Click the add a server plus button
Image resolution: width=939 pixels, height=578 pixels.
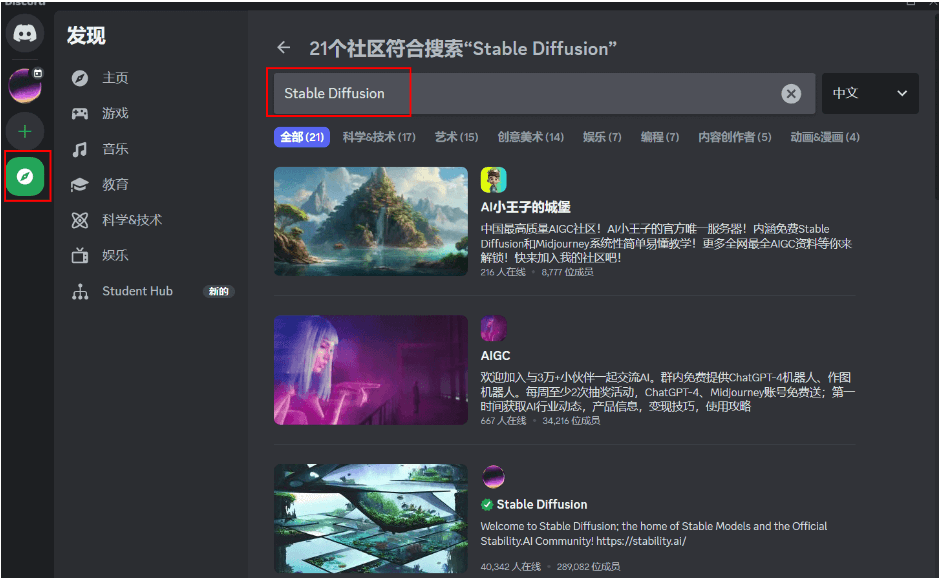(25, 131)
